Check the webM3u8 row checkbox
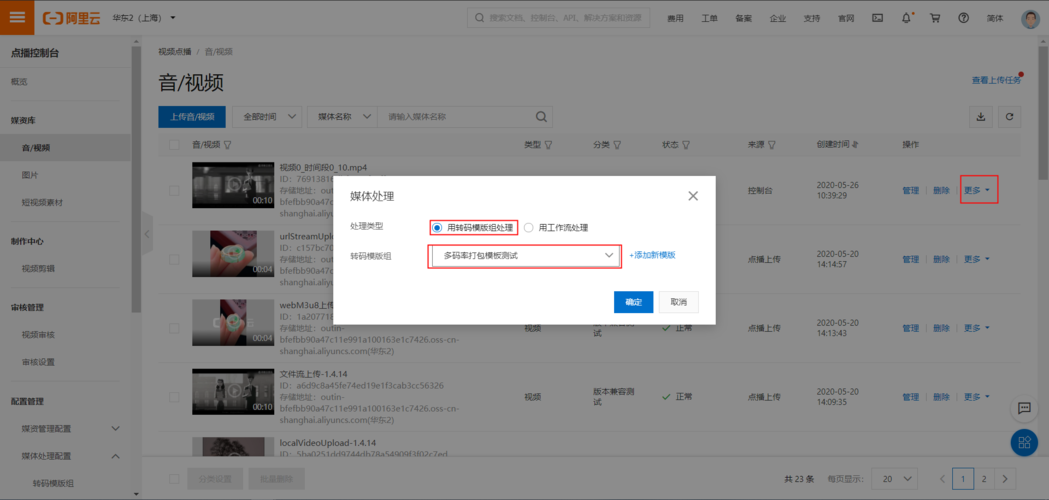The image size is (1049, 500). click(x=175, y=328)
